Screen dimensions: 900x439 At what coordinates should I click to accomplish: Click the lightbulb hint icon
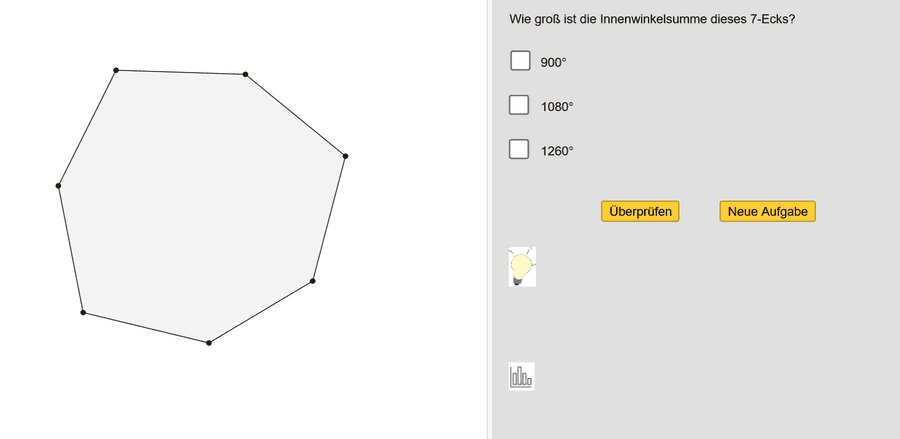pyautogui.click(x=522, y=267)
